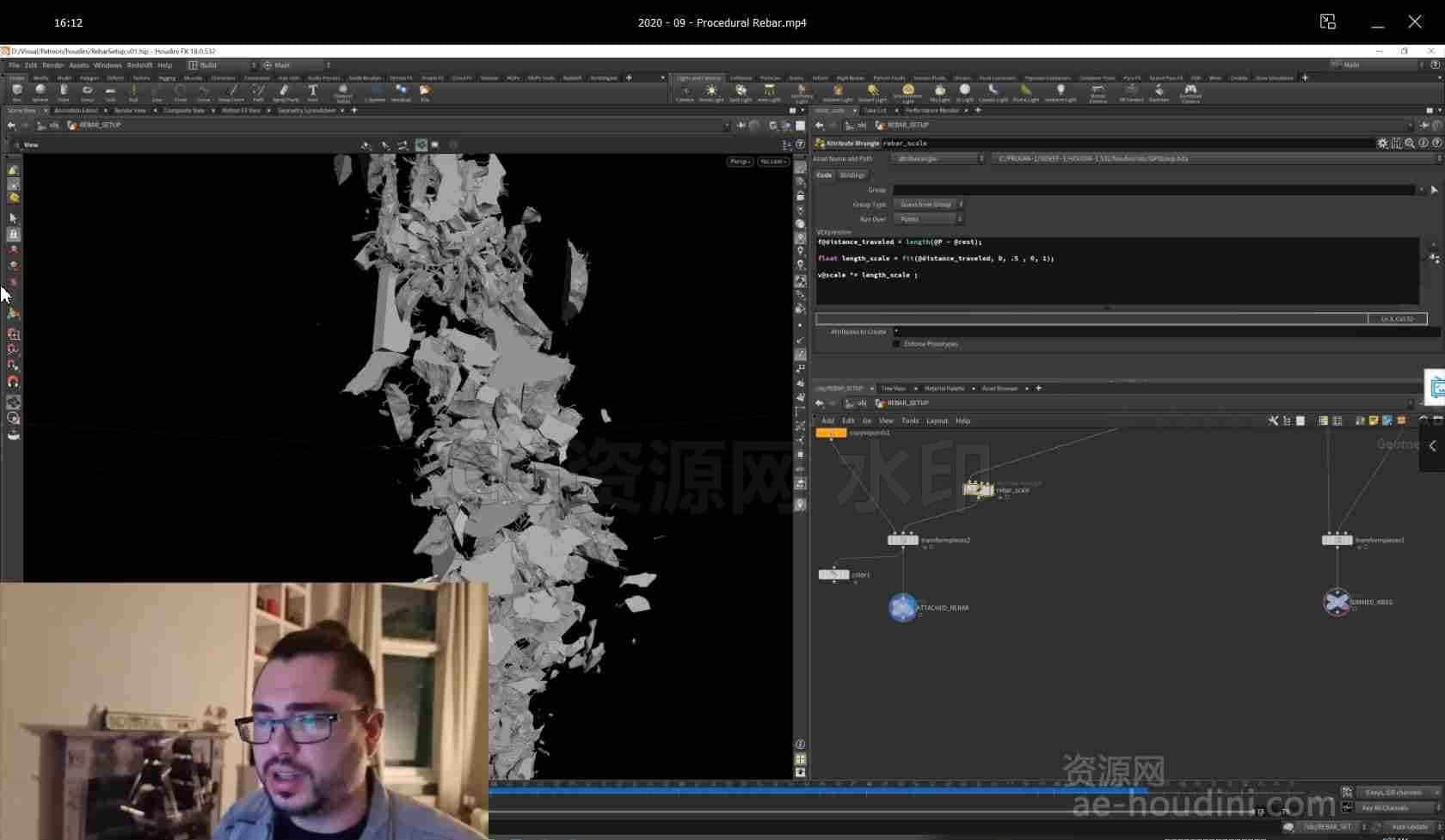The image size is (1445, 840).
Task: Toggle the copytopoints1 node orange flag
Action: click(x=831, y=433)
